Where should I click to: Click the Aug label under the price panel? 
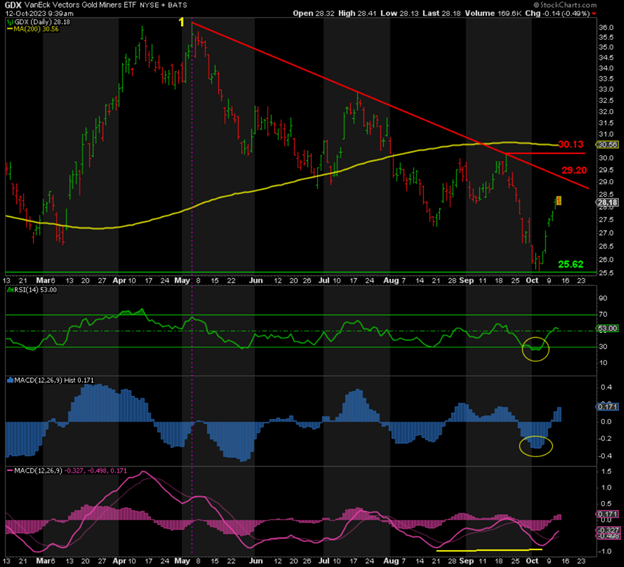coord(391,281)
